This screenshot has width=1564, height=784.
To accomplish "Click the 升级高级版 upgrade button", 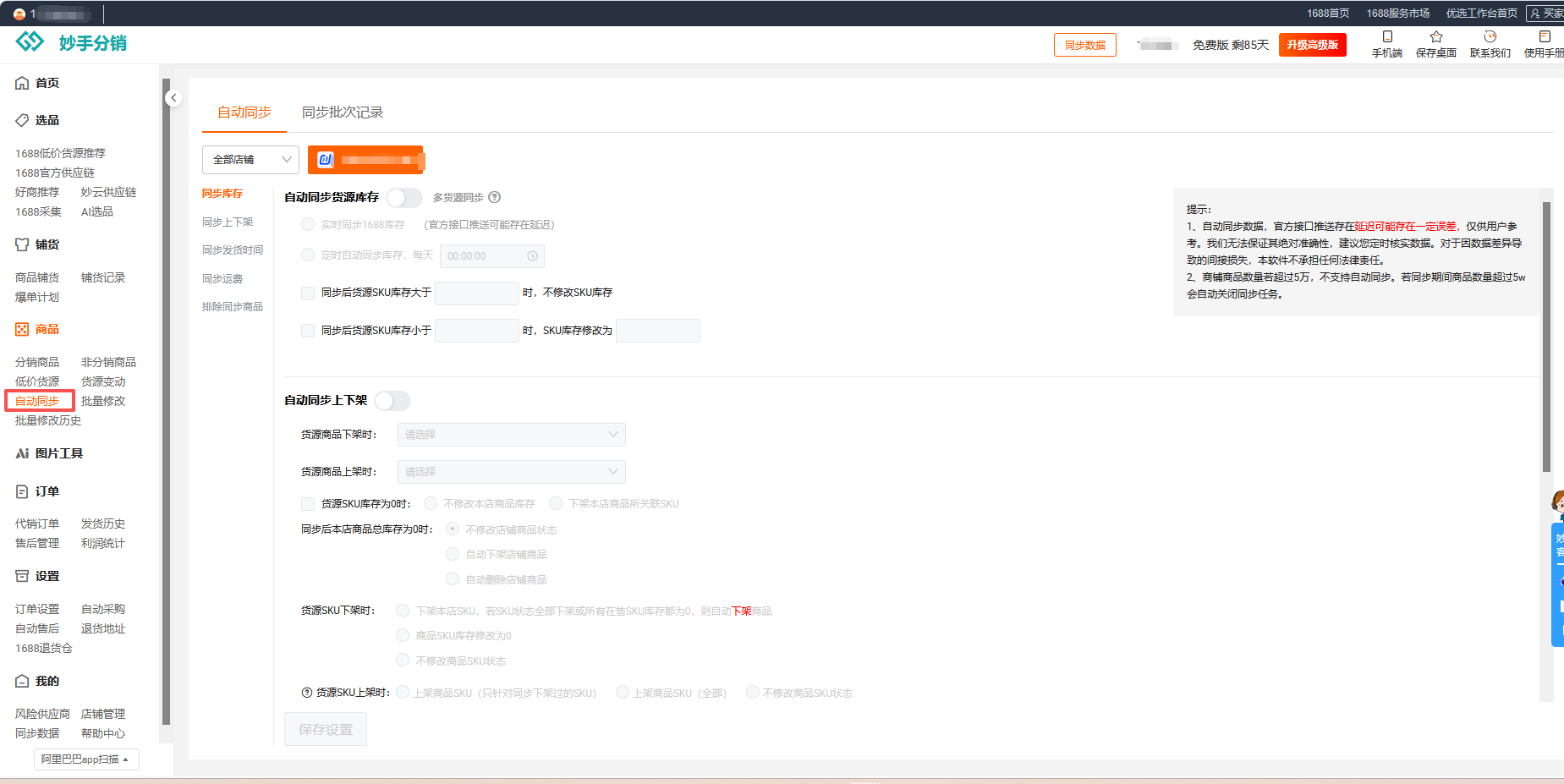I will (x=1313, y=45).
